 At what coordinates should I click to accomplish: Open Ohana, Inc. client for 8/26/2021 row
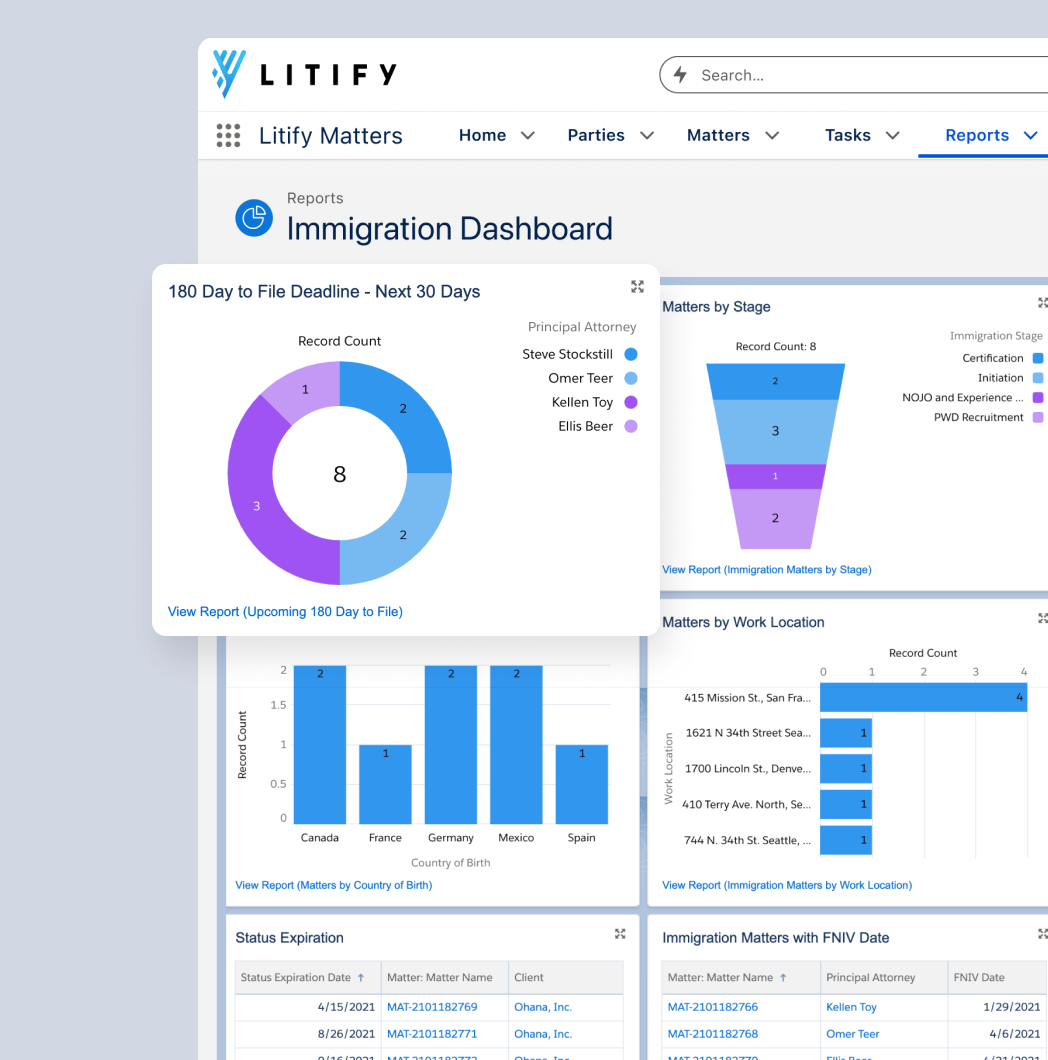coord(543,1034)
